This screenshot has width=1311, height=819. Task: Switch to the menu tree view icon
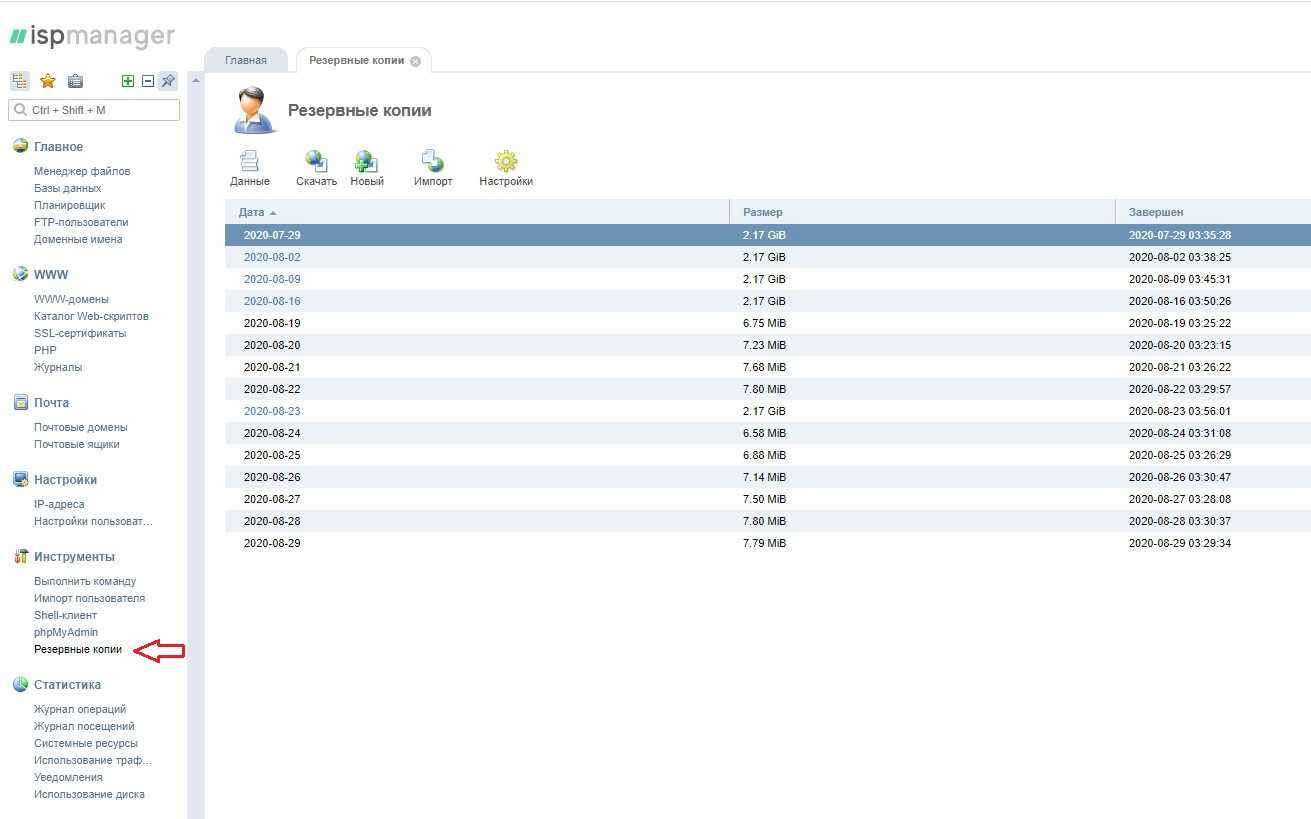[20, 82]
